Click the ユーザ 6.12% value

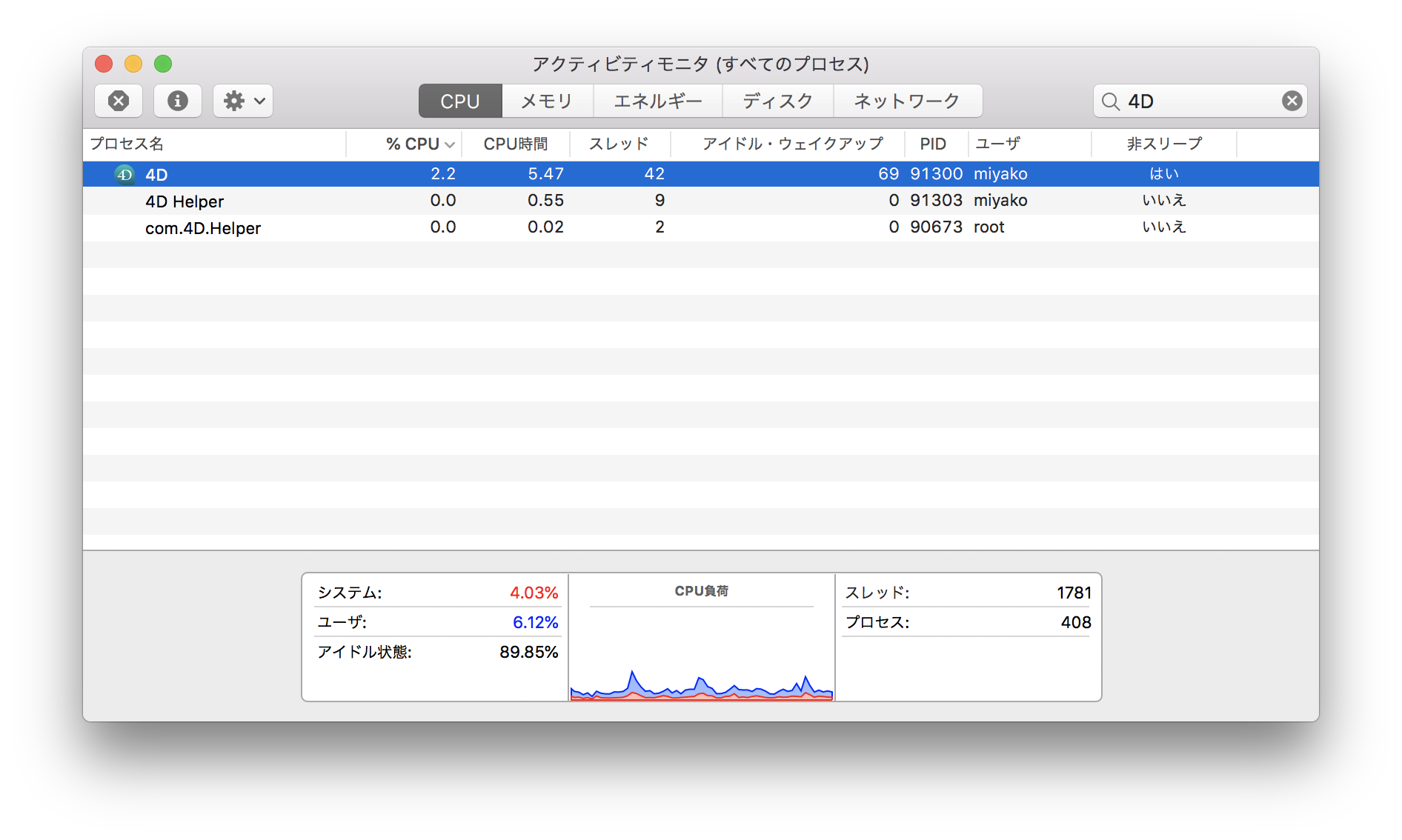coord(535,622)
